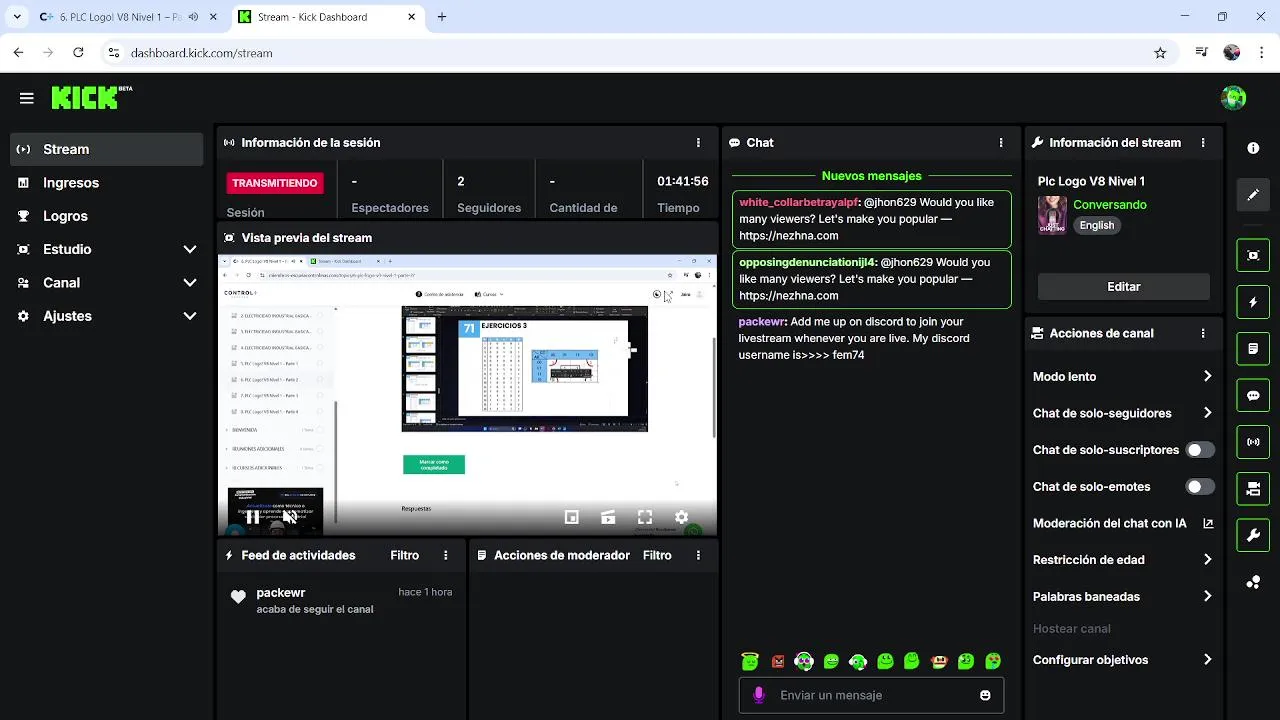This screenshot has height=720, width=1280.
Task: Click the stream preview icon in right sidebar
Action: click(x=1253, y=255)
